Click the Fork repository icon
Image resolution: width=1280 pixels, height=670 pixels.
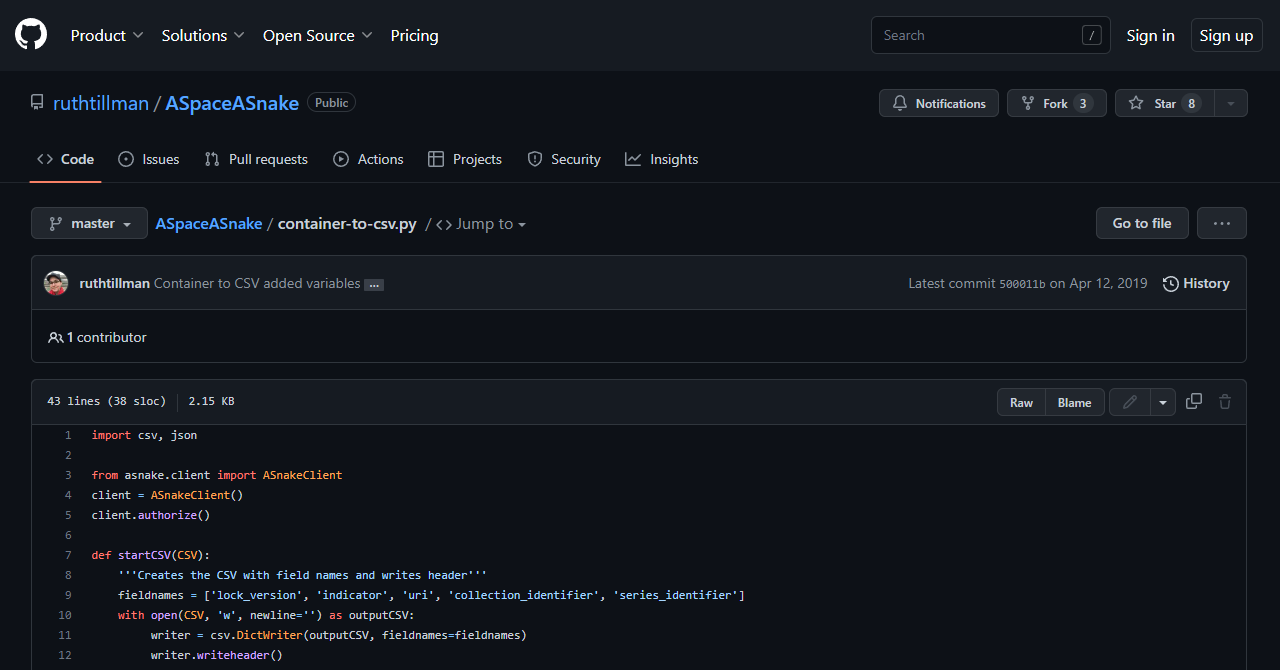click(x=1026, y=103)
